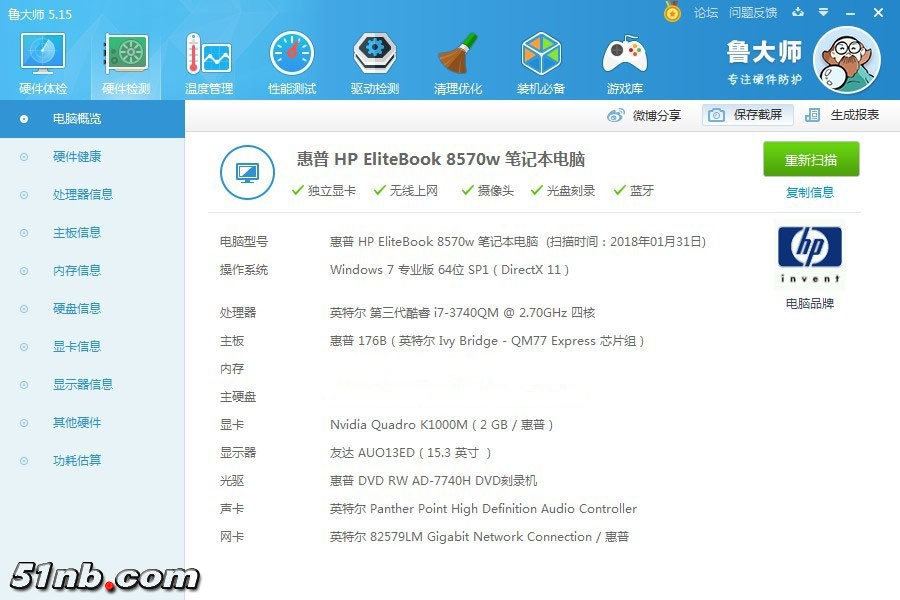Click the 摄像头 checkmark feature

tap(487, 191)
